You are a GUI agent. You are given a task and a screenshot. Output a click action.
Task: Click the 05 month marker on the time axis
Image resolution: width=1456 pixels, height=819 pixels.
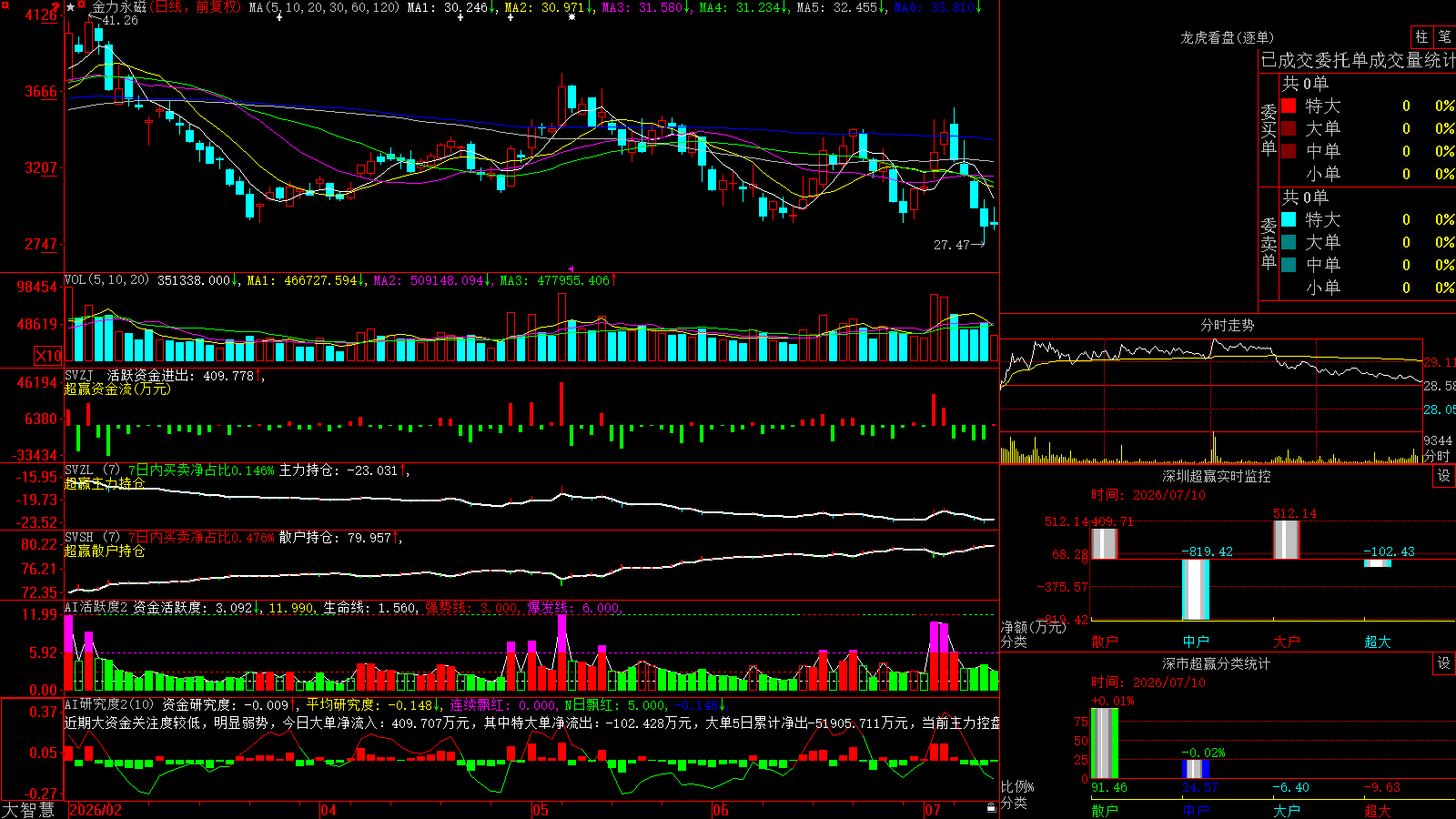541,810
